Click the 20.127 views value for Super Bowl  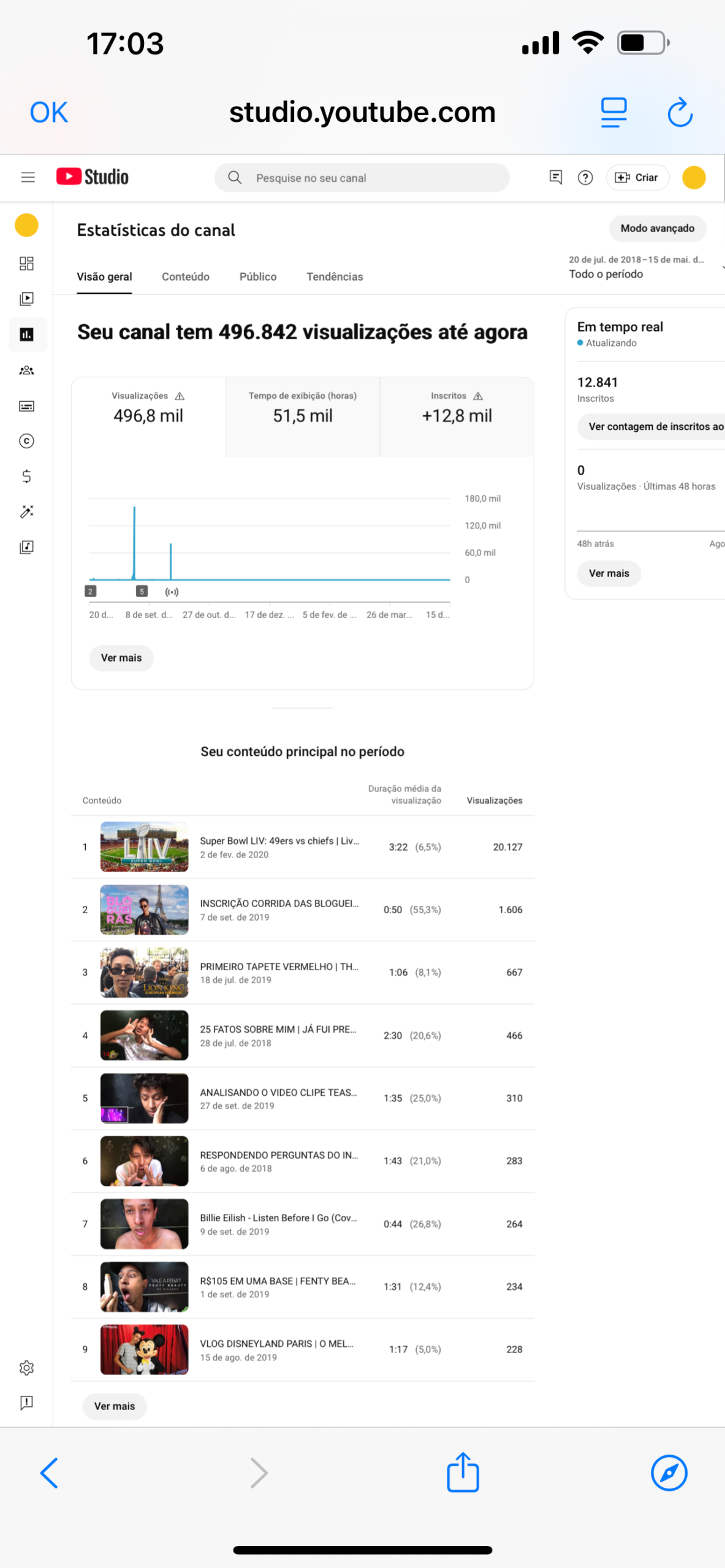click(x=507, y=846)
